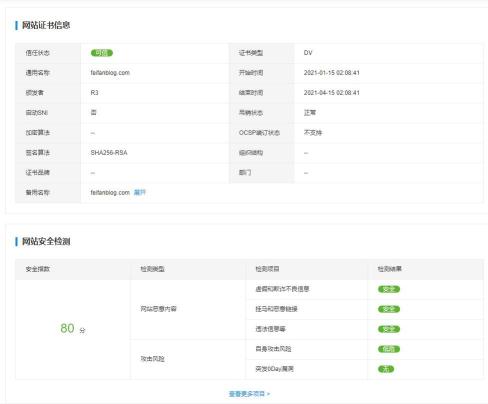Click the 检测结果 column header

[x=390, y=269]
